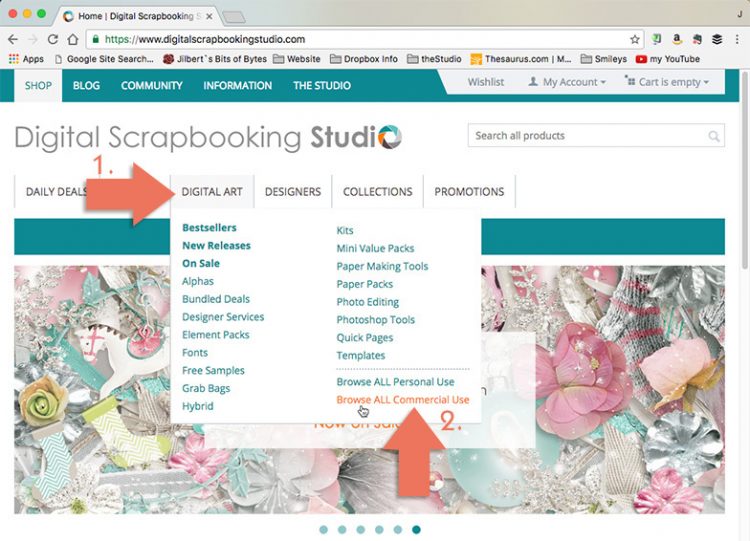Select Bundled Deals category
The width and height of the screenshot is (750, 541).
point(216,299)
